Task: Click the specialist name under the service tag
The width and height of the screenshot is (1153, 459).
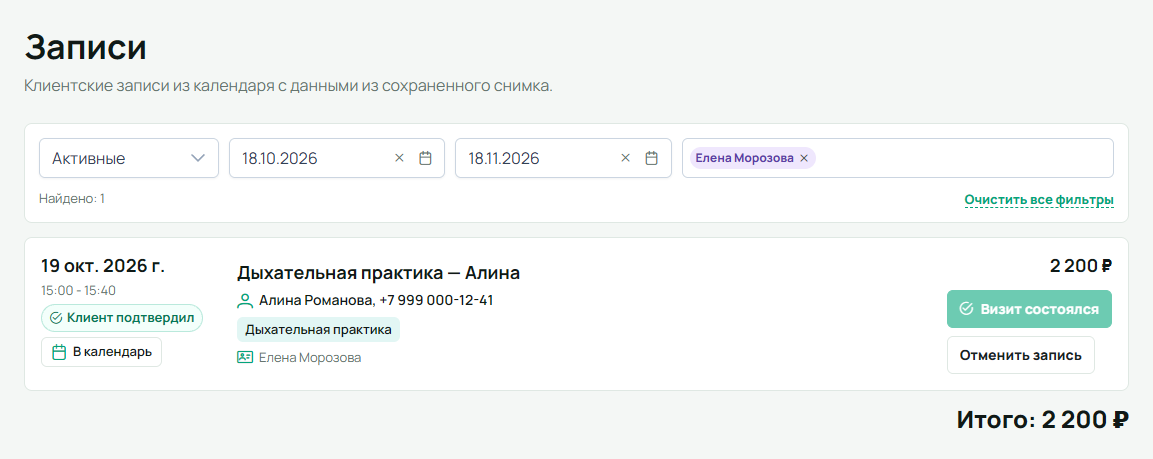Action: (x=310, y=357)
